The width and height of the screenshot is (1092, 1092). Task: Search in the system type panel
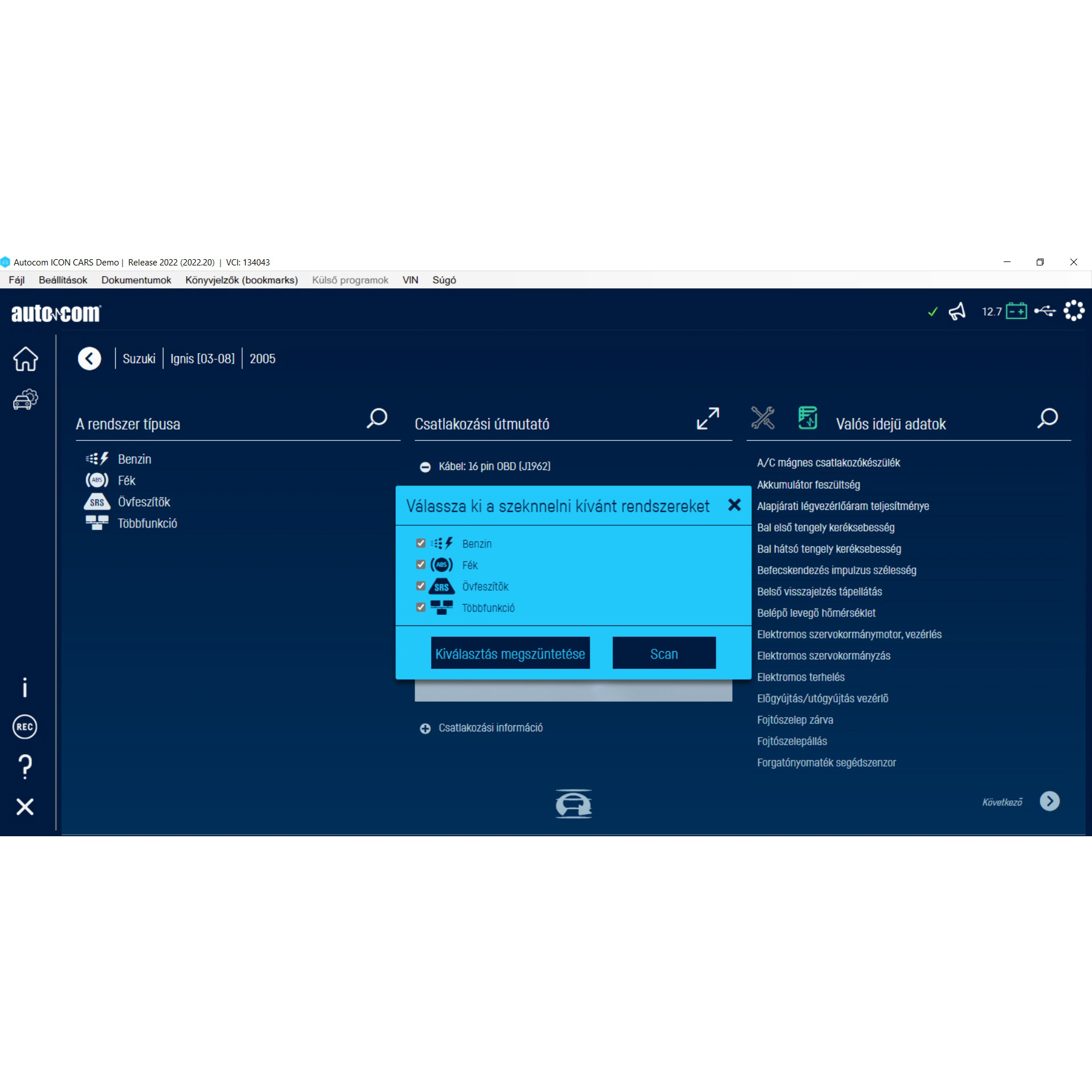pyautogui.click(x=377, y=418)
